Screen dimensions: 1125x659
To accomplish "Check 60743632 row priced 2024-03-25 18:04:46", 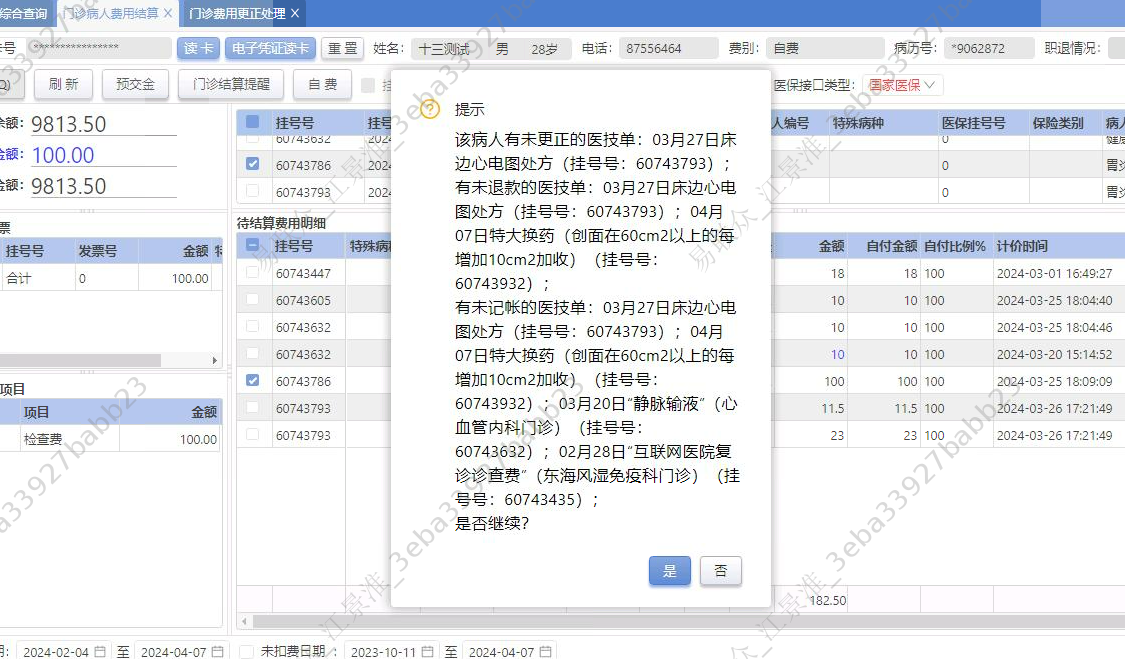I will 253,326.
